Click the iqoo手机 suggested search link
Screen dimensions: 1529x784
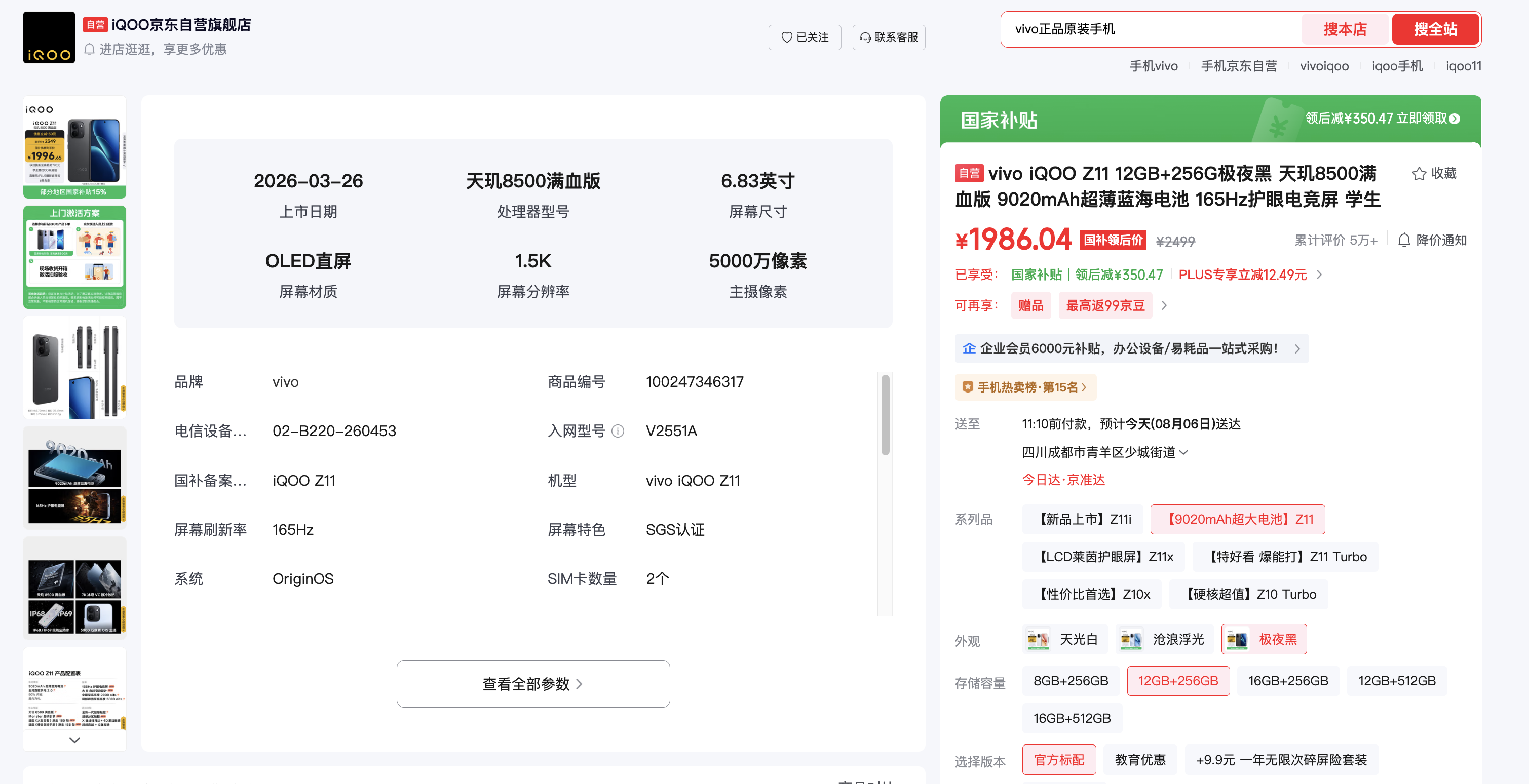pos(1397,66)
